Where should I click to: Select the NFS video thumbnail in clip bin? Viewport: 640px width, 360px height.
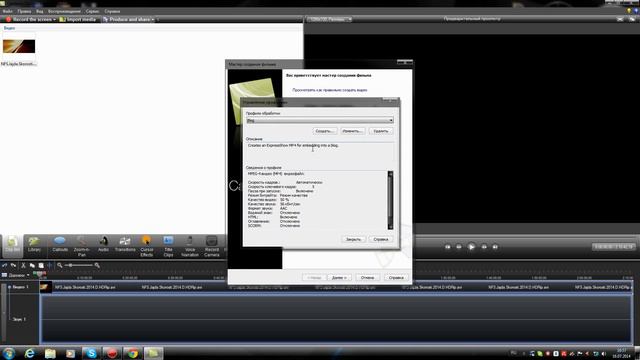coord(19,46)
